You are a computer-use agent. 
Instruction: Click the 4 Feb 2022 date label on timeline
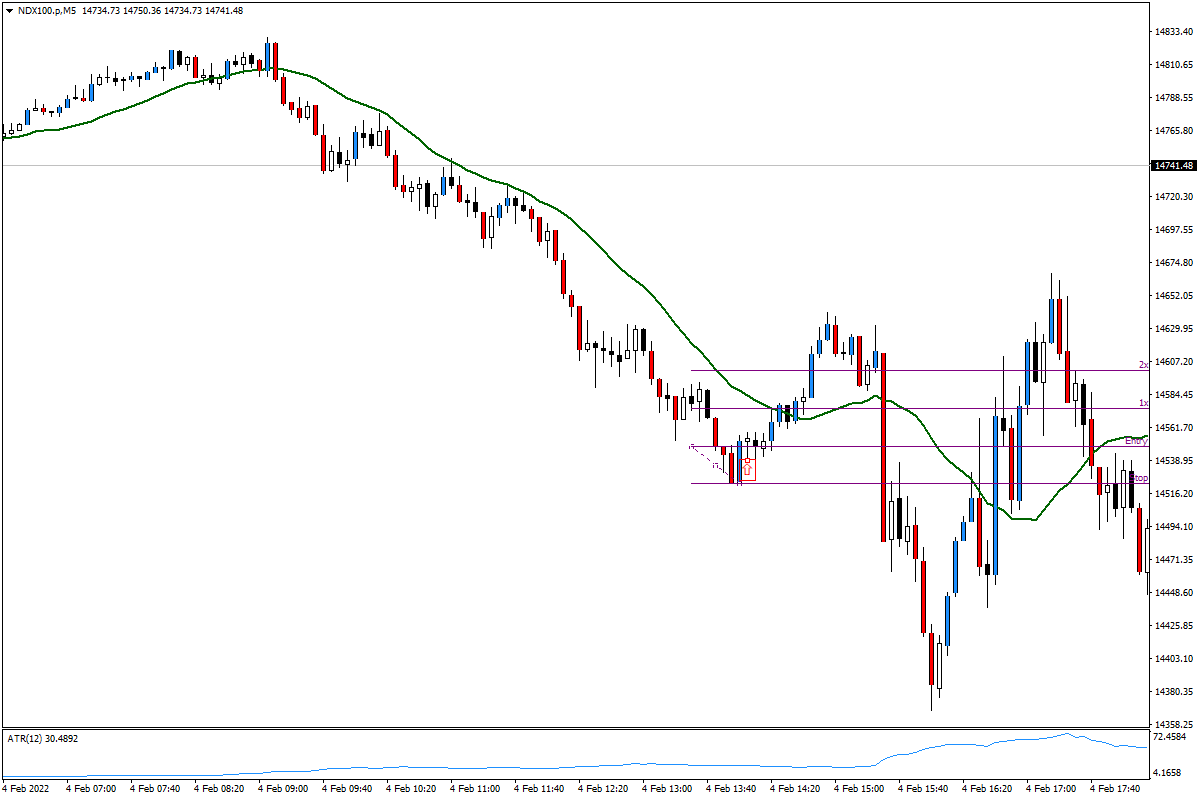[x=28, y=788]
